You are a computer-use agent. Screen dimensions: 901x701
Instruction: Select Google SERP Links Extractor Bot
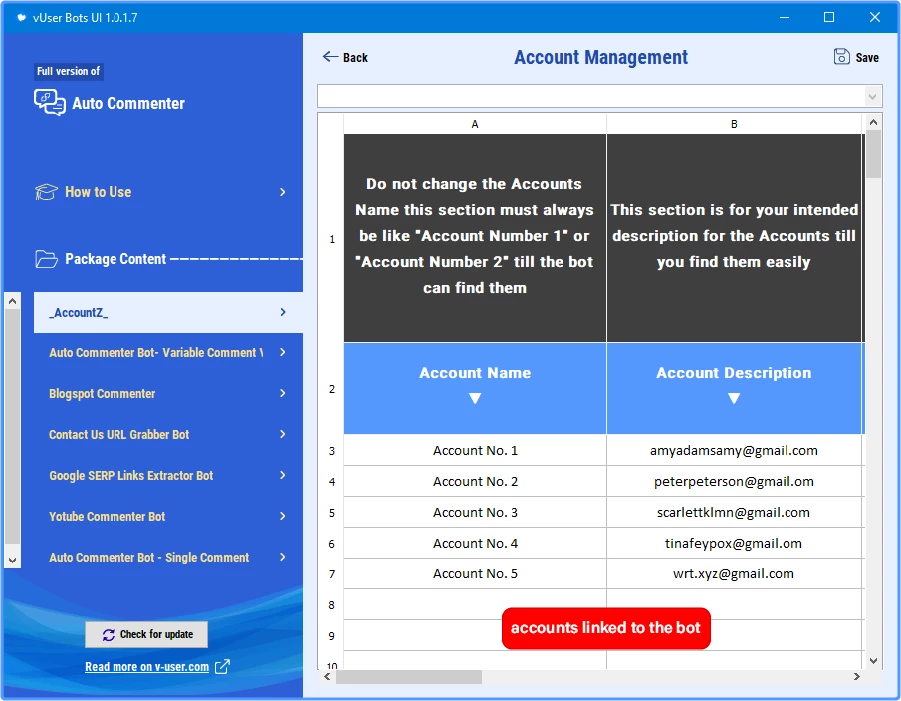tap(168, 475)
